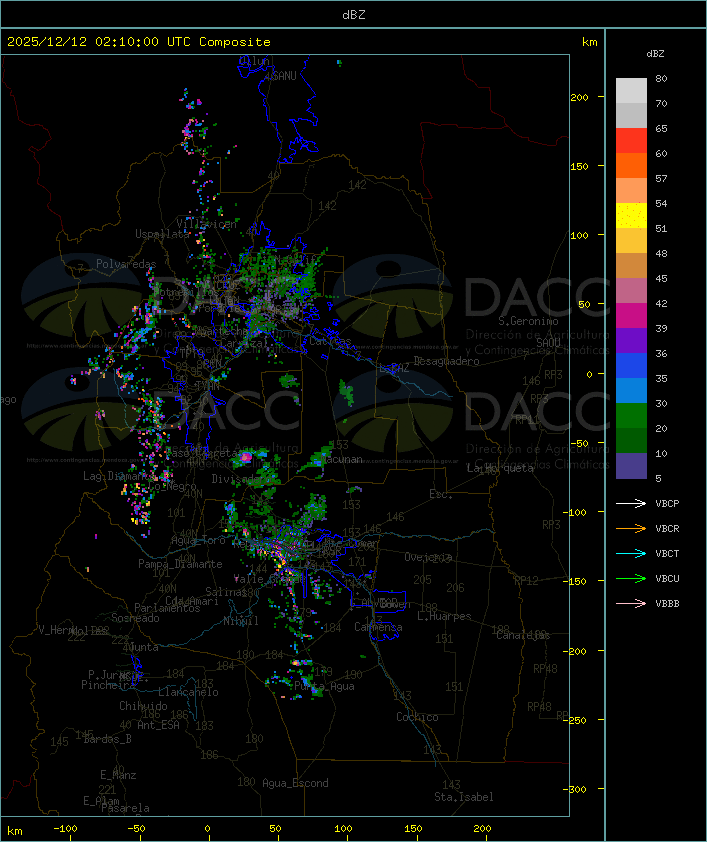707x842 pixels.
Task: Click the Punta_Agua map label
Action: [324, 686]
